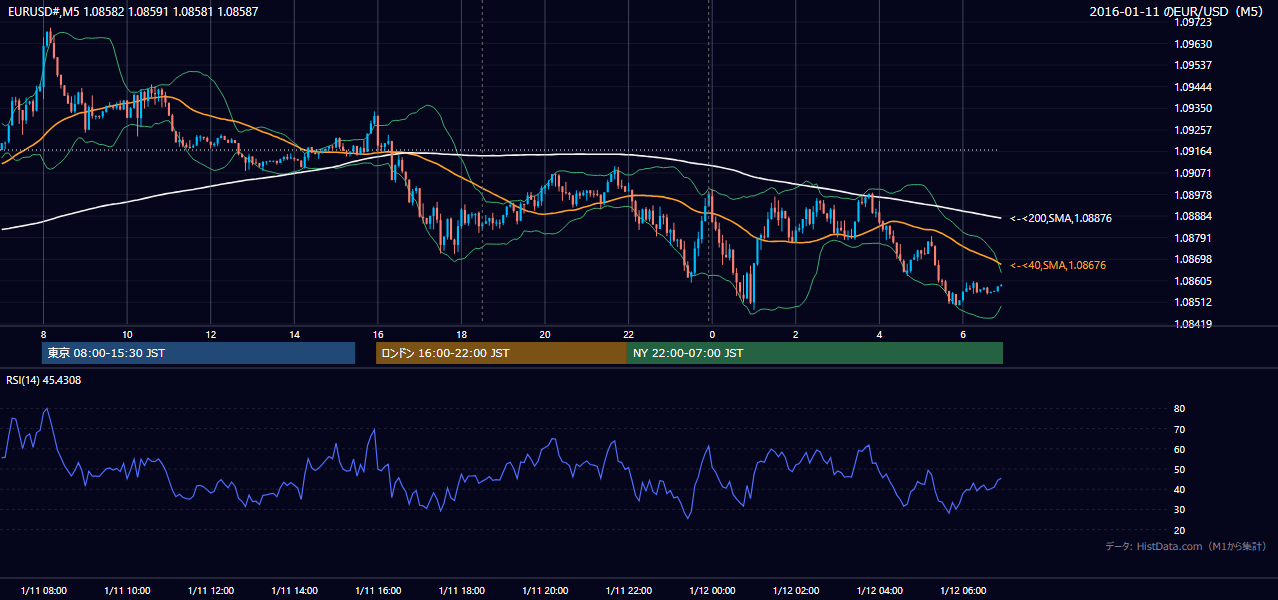The image size is (1278, 600).
Task: Click the 1/12 00:00 time axis label
Action: click(712, 590)
